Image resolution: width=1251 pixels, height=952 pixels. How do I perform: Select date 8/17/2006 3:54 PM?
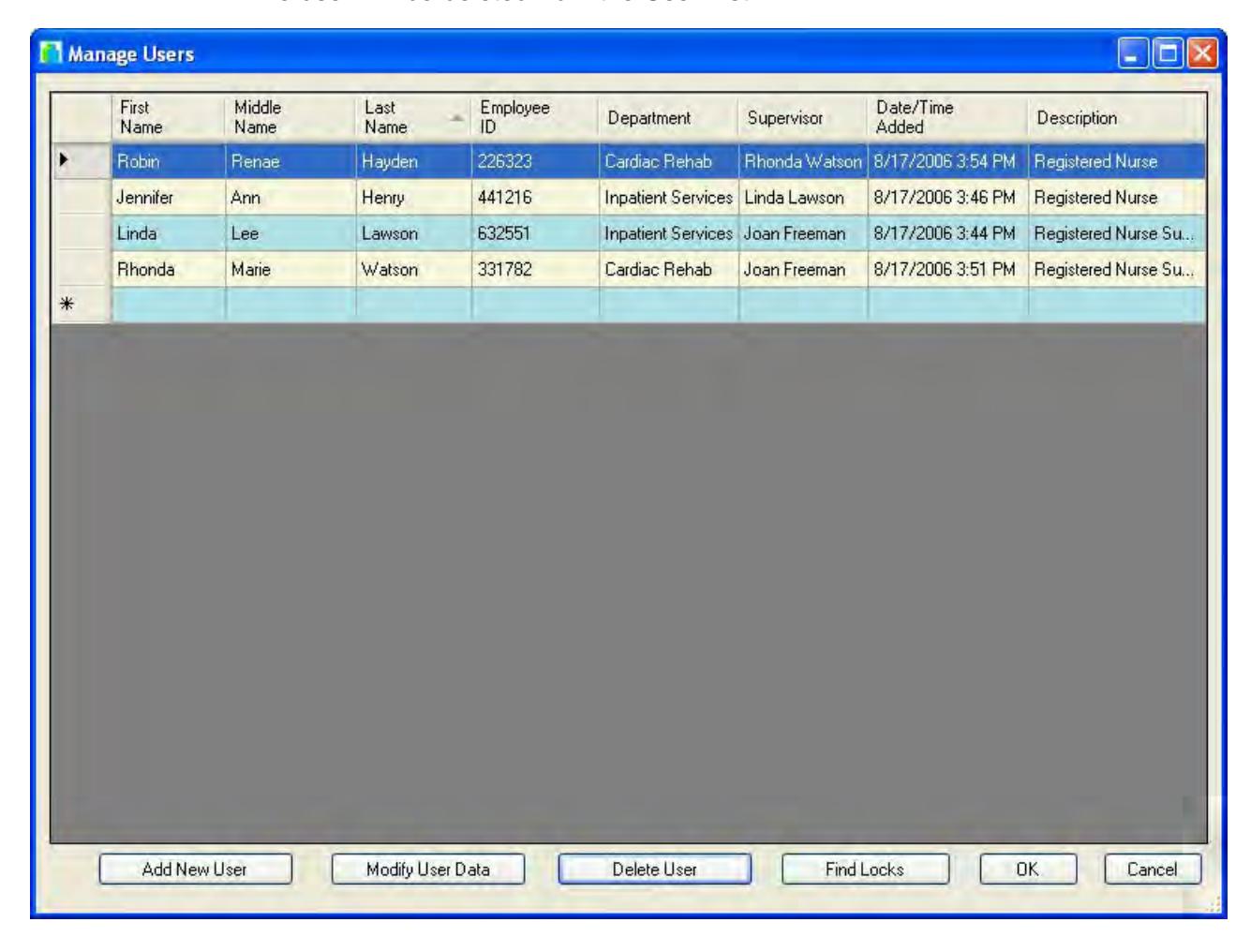coord(948,161)
